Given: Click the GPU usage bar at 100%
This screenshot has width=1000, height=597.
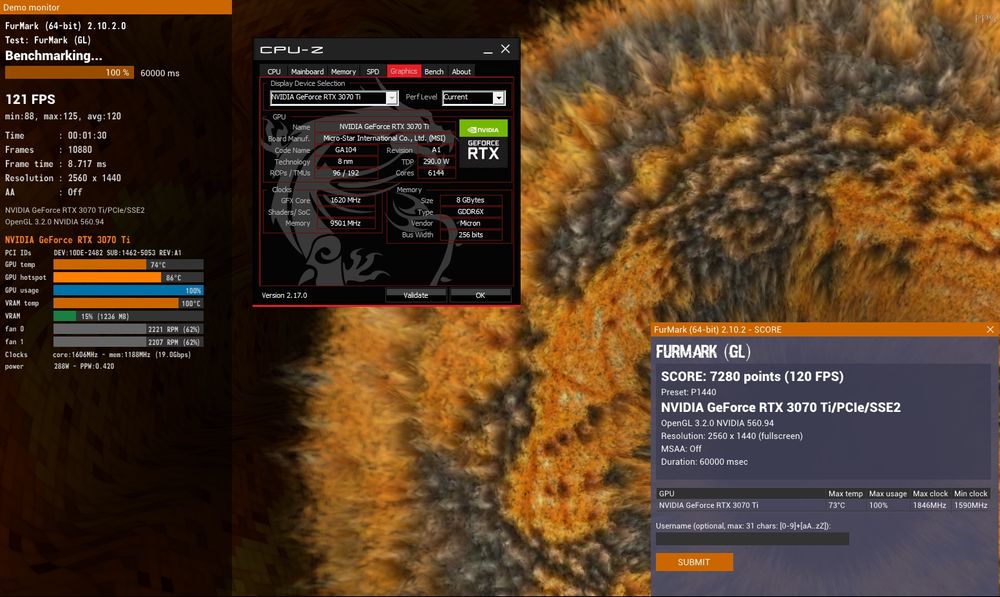Looking at the screenshot, I should 128,290.
